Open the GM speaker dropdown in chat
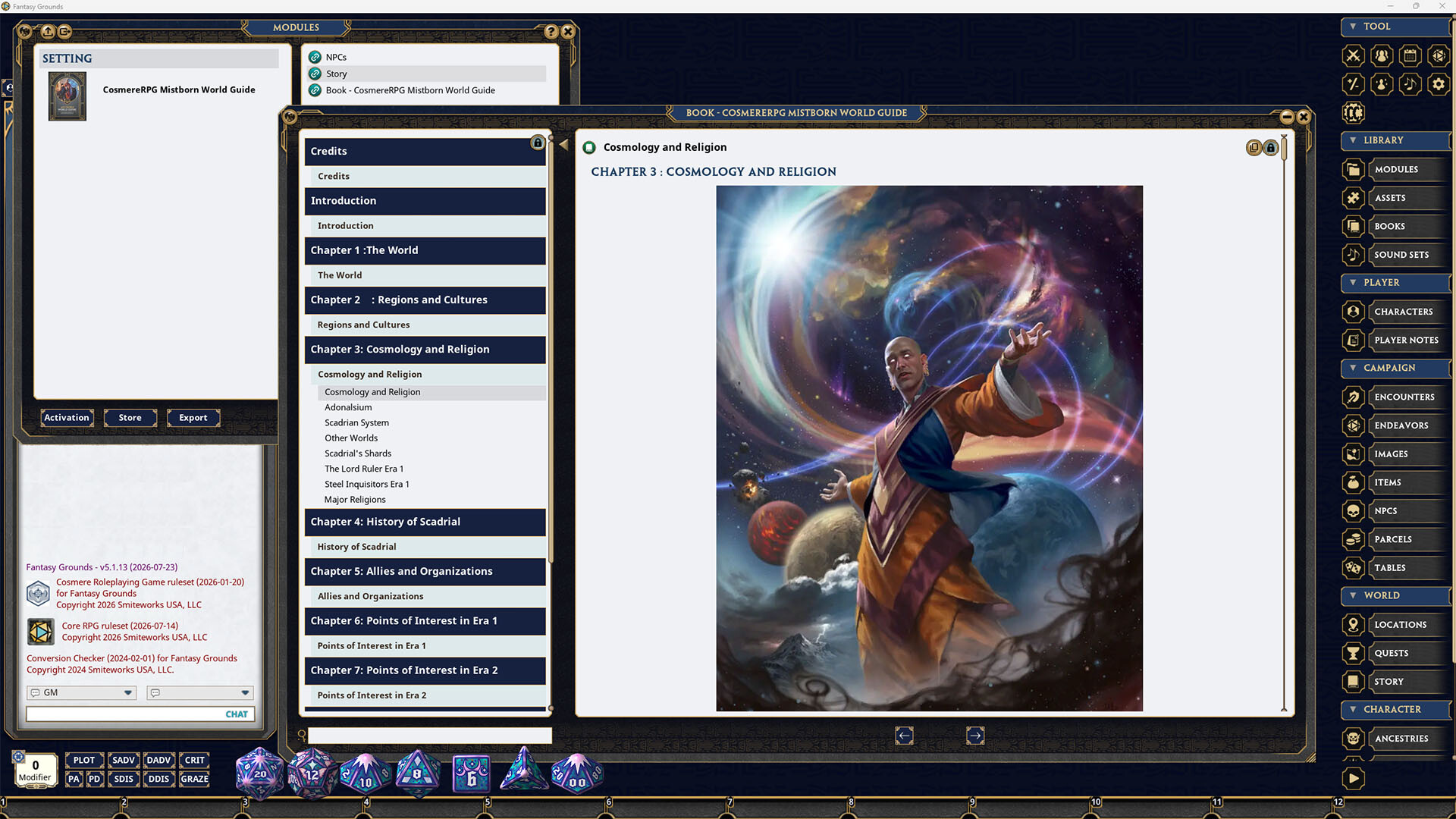 (x=82, y=693)
